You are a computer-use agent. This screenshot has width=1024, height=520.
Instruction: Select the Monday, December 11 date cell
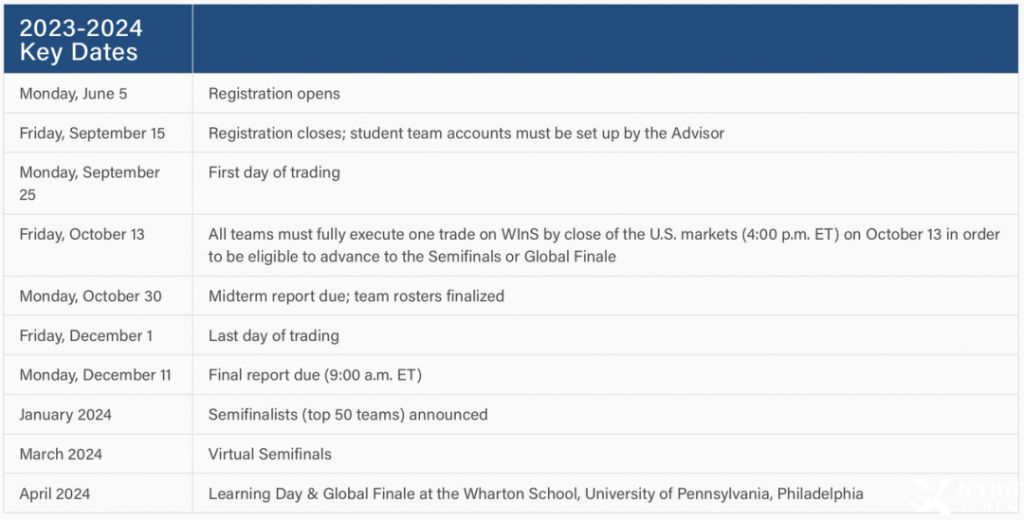[98, 375]
